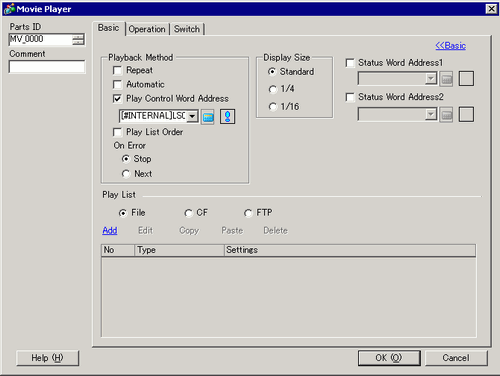This screenshot has width=500, height=376.
Task: Click the Movie Player title bar icon
Action: point(9,9)
